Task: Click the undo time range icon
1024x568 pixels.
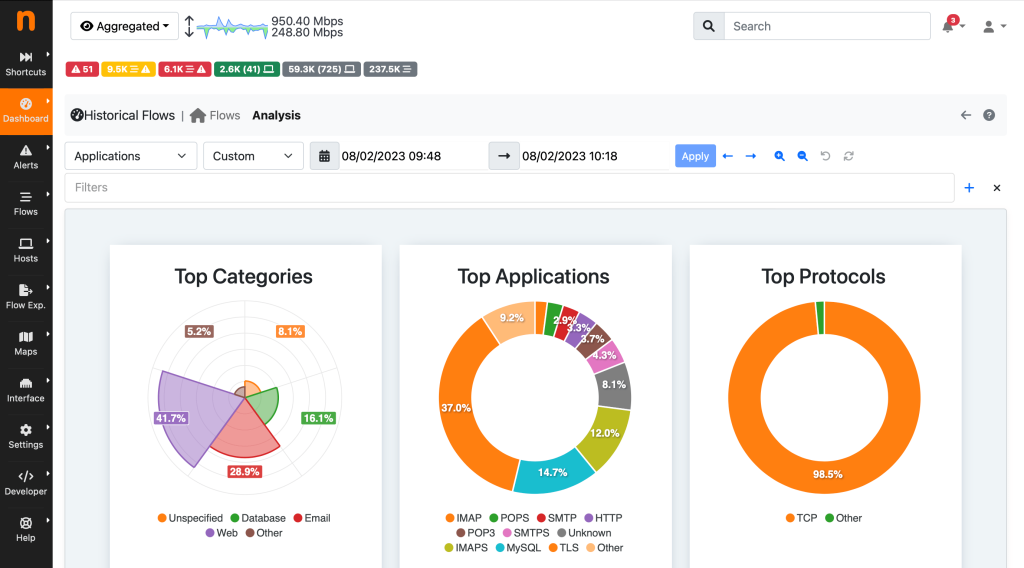Action: click(825, 156)
